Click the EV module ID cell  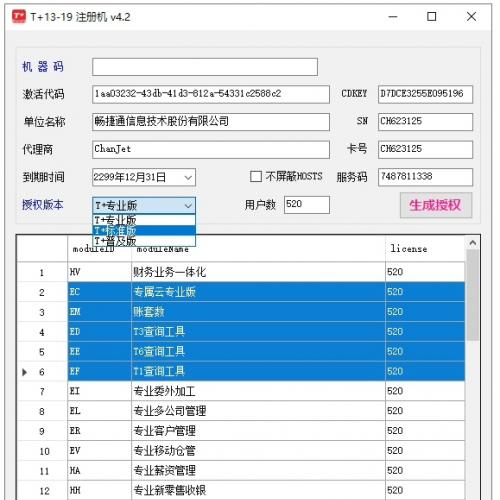[100, 451]
